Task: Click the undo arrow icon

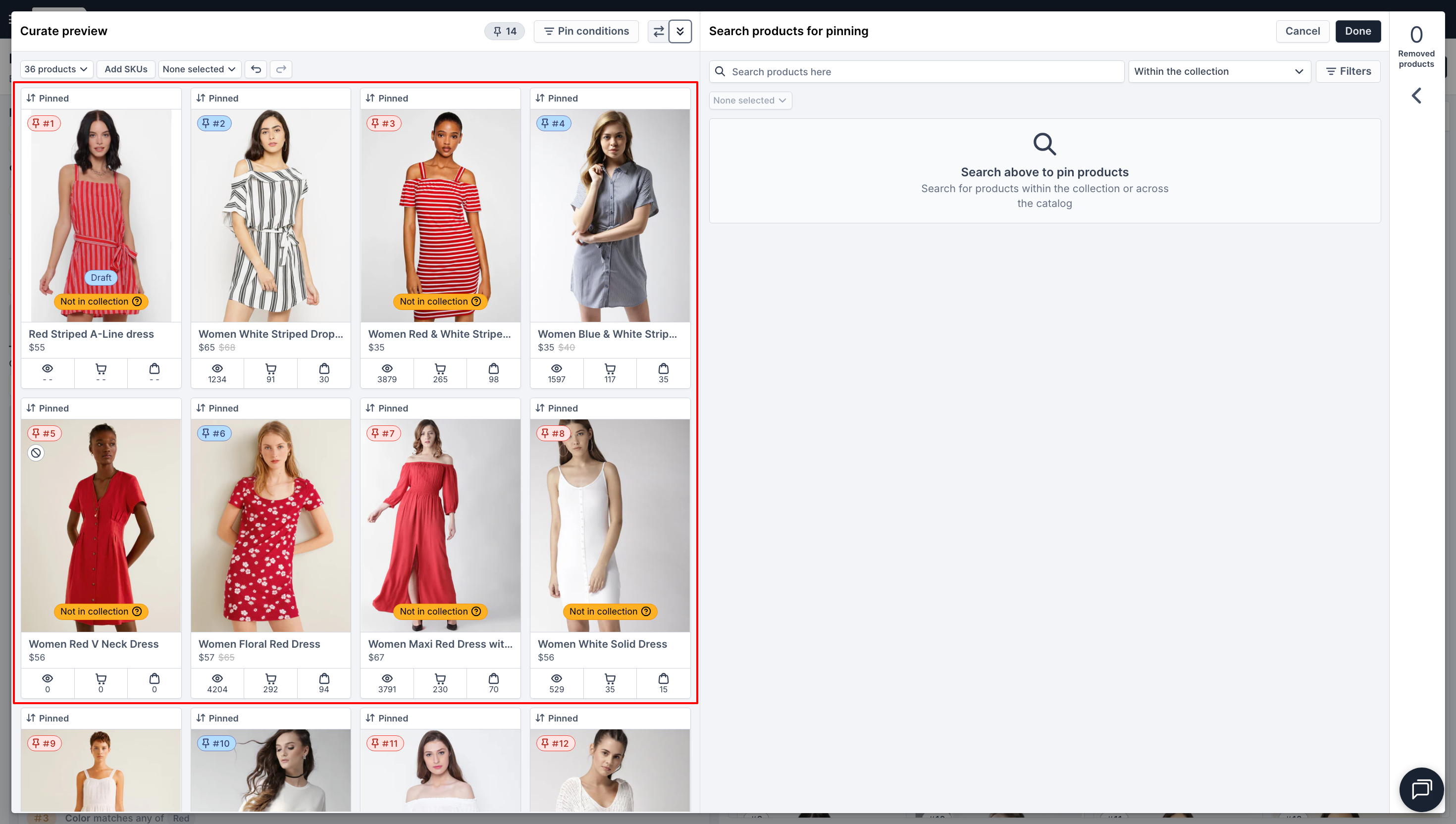Action: (x=256, y=69)
